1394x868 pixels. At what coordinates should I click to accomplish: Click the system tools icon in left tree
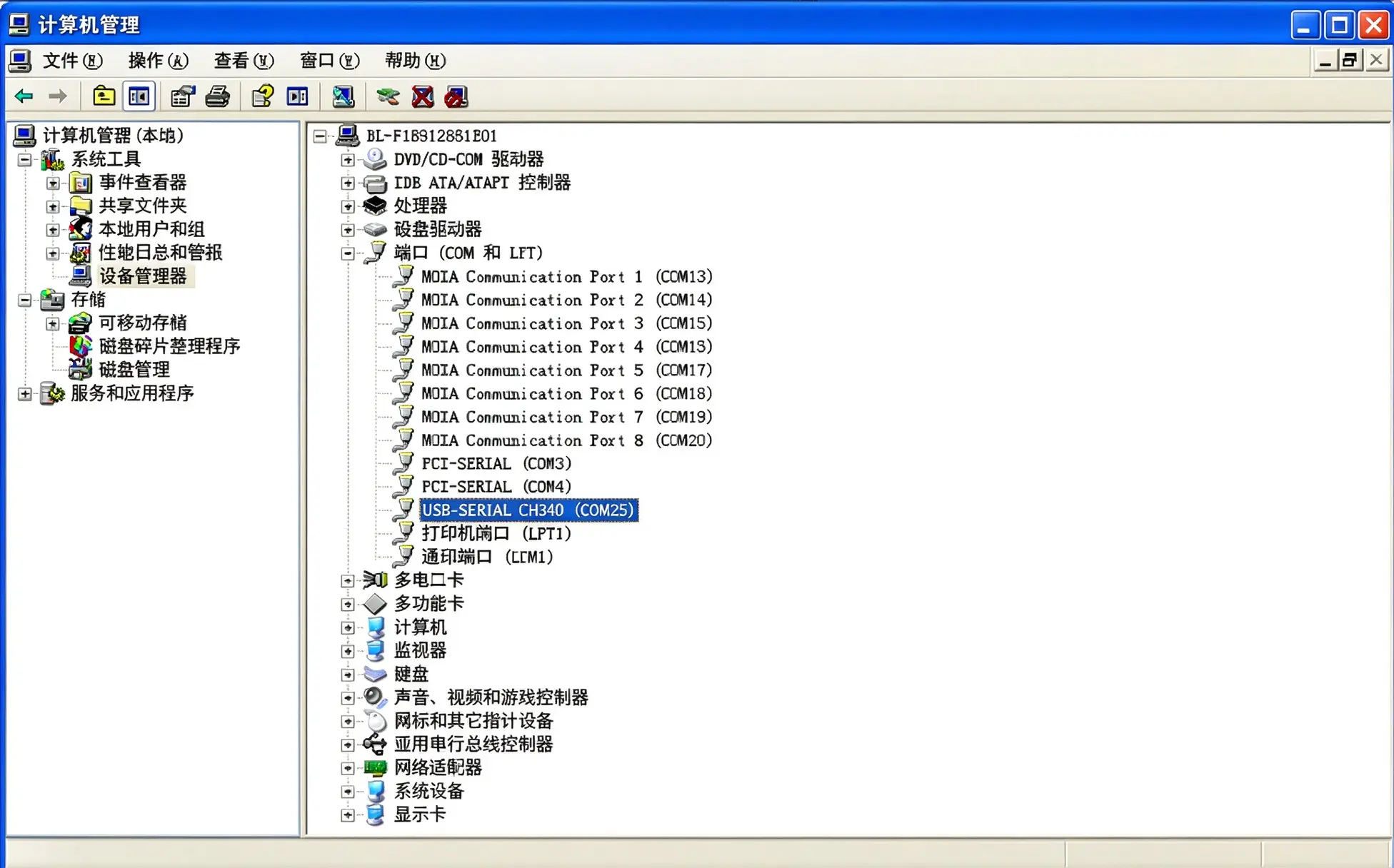pyautogui.click(x=52, y=159)
